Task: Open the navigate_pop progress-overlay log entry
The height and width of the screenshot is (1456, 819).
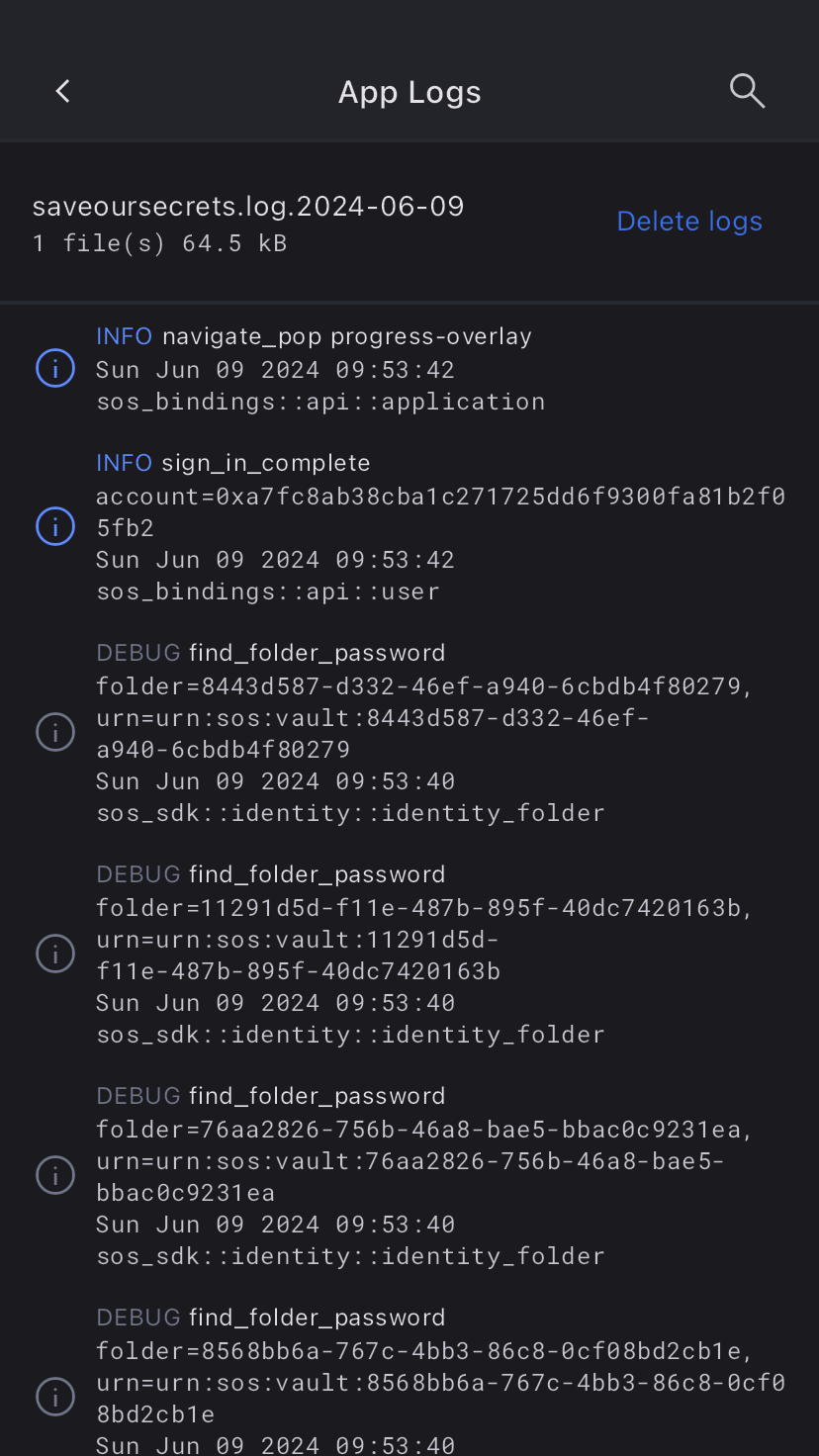Action: pos(346,336)
